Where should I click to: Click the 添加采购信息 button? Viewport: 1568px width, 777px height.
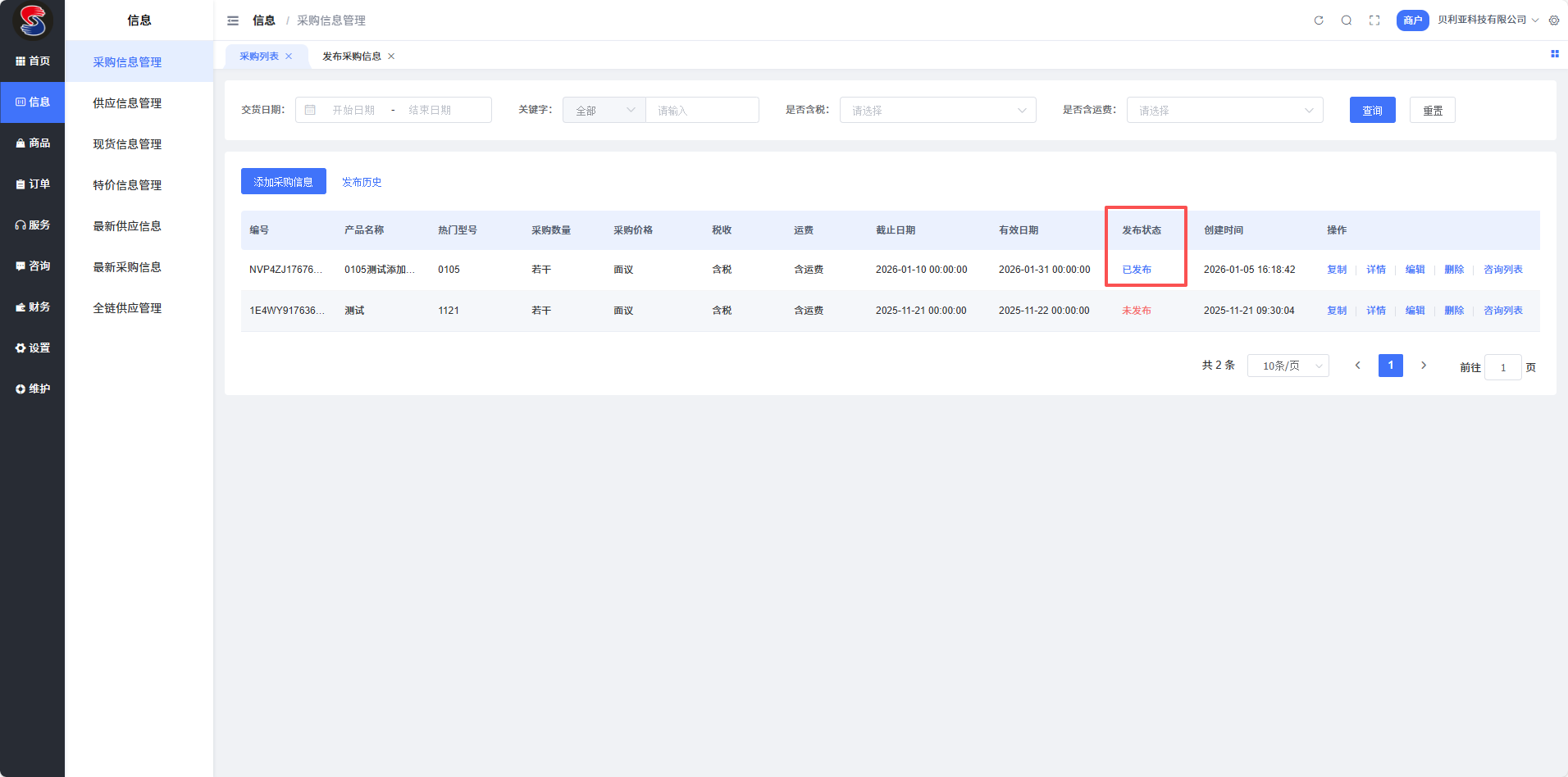pyautogui.click(x=283, y=182)
